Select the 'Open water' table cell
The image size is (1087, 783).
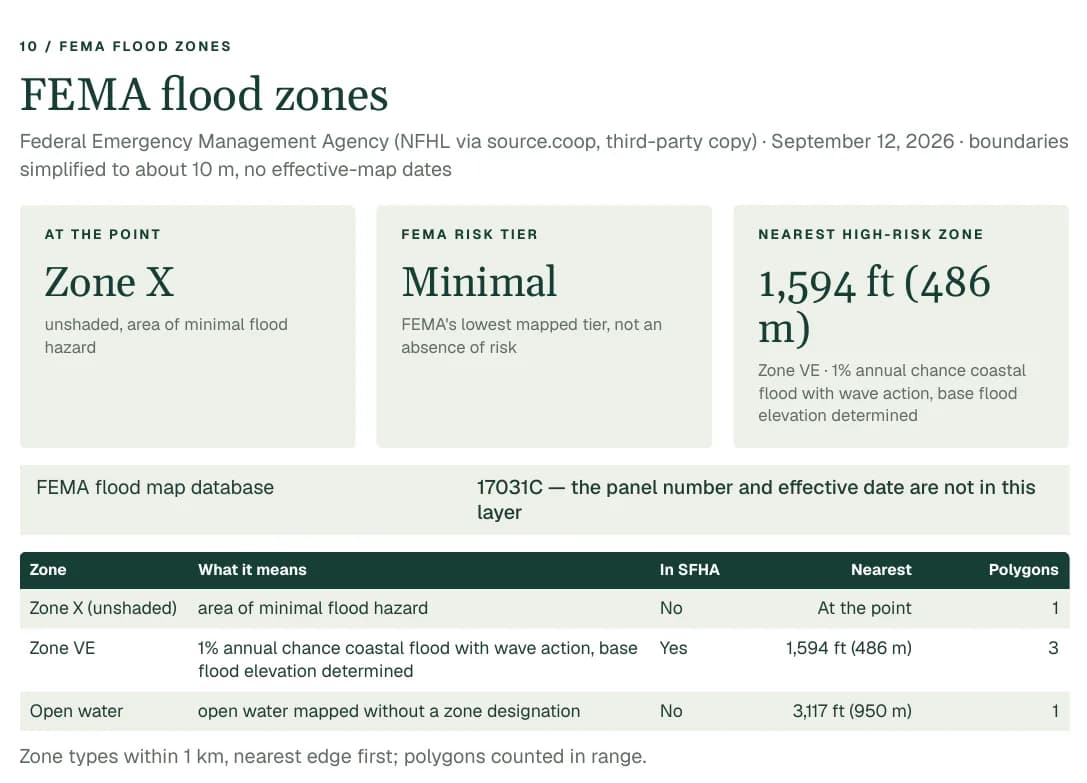click(x=76, y=712)
